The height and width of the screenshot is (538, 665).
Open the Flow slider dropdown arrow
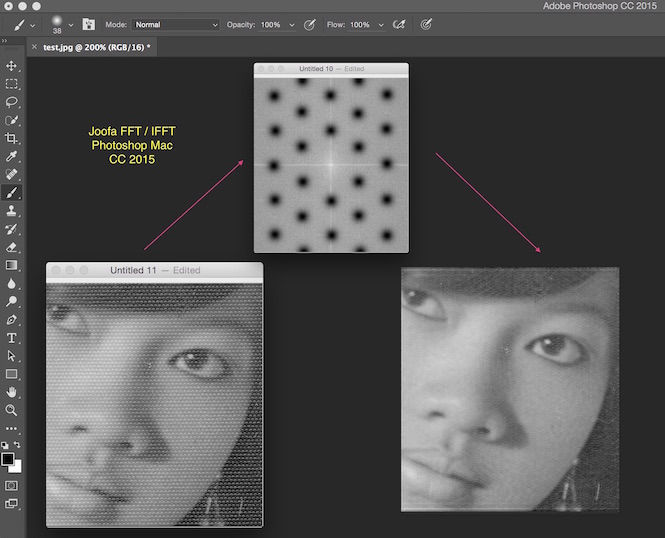click(381, 25)
